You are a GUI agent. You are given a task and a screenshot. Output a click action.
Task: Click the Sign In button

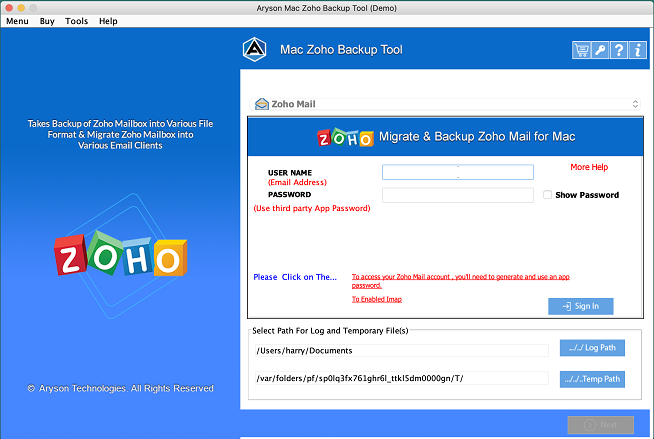(581, 306)
